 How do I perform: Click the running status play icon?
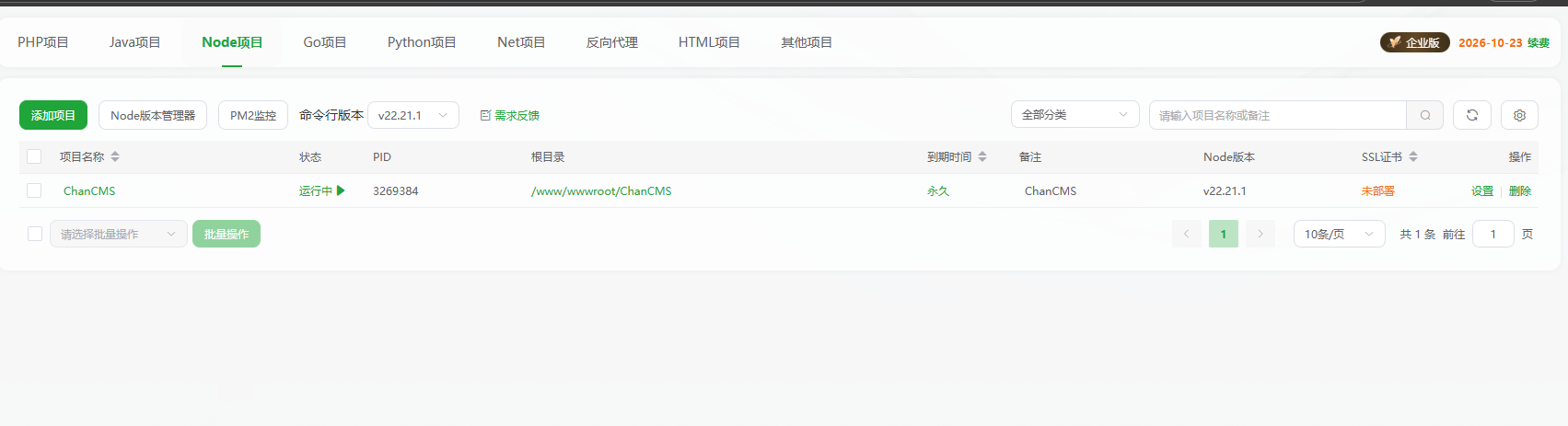click(x=341, y=190)
